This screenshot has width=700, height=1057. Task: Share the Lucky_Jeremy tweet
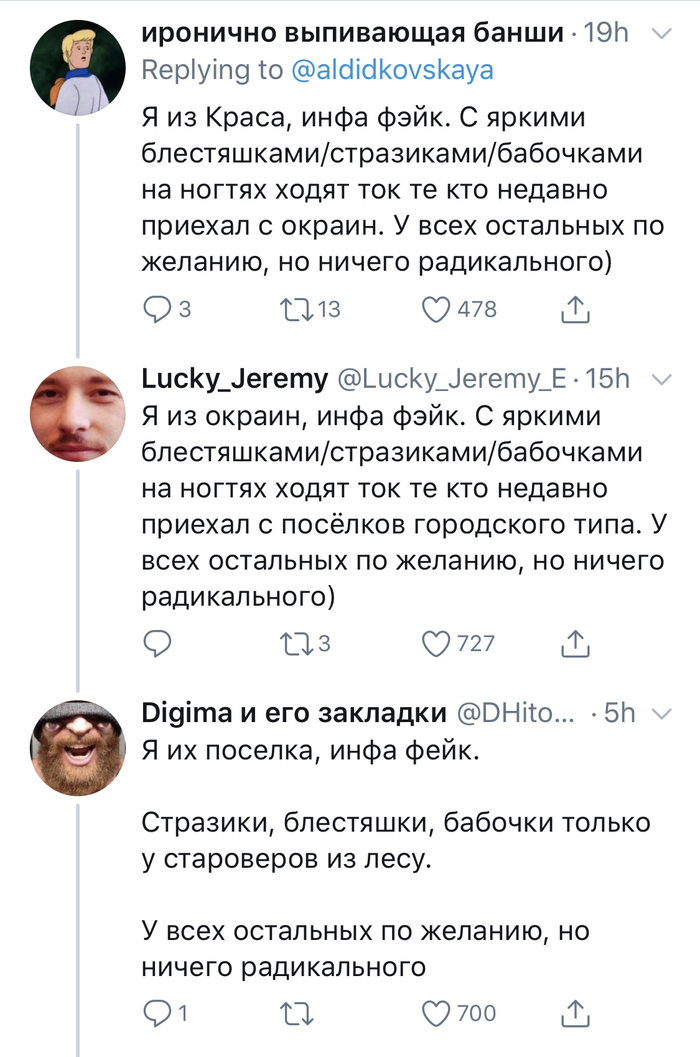click(x=574, y=642)
